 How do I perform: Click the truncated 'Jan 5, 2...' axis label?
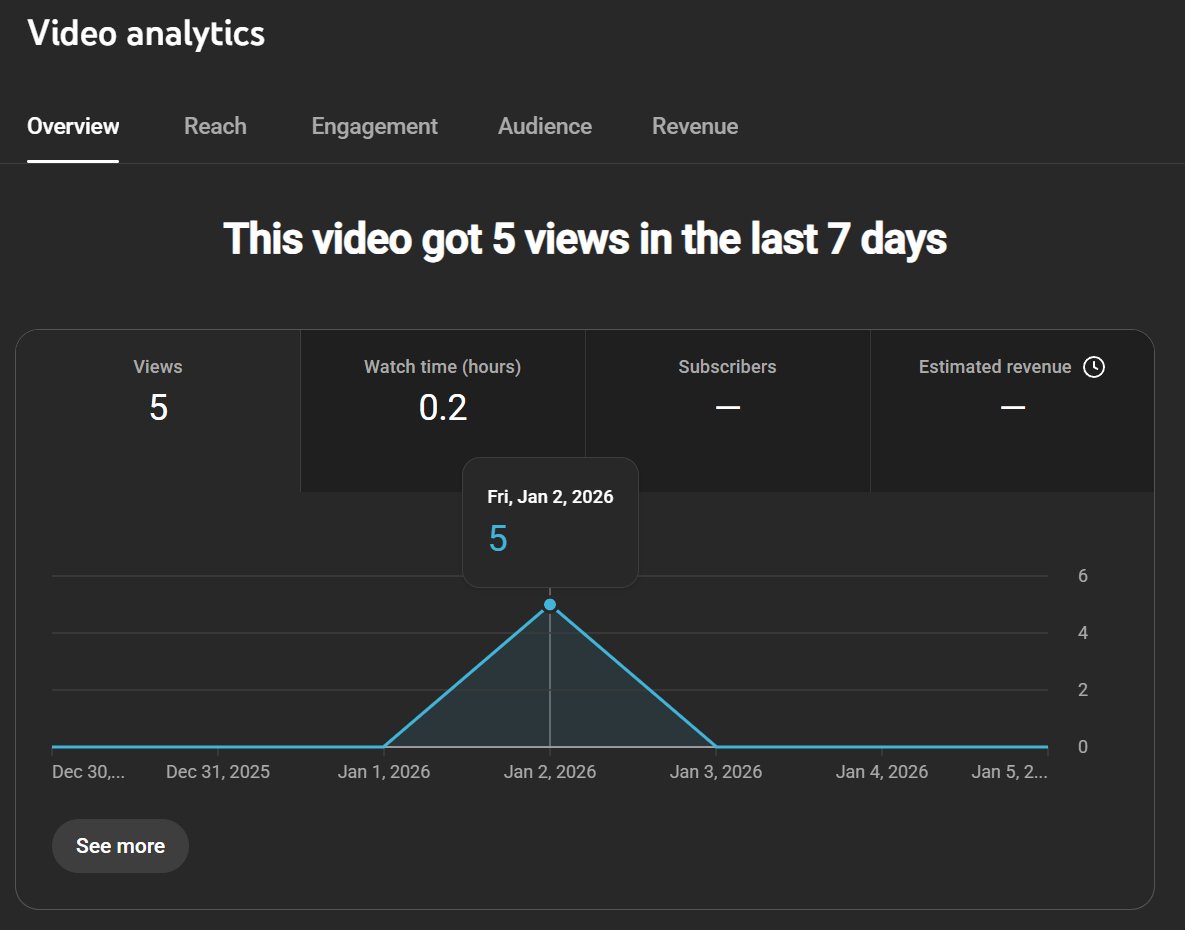(x=1009, y=771)
